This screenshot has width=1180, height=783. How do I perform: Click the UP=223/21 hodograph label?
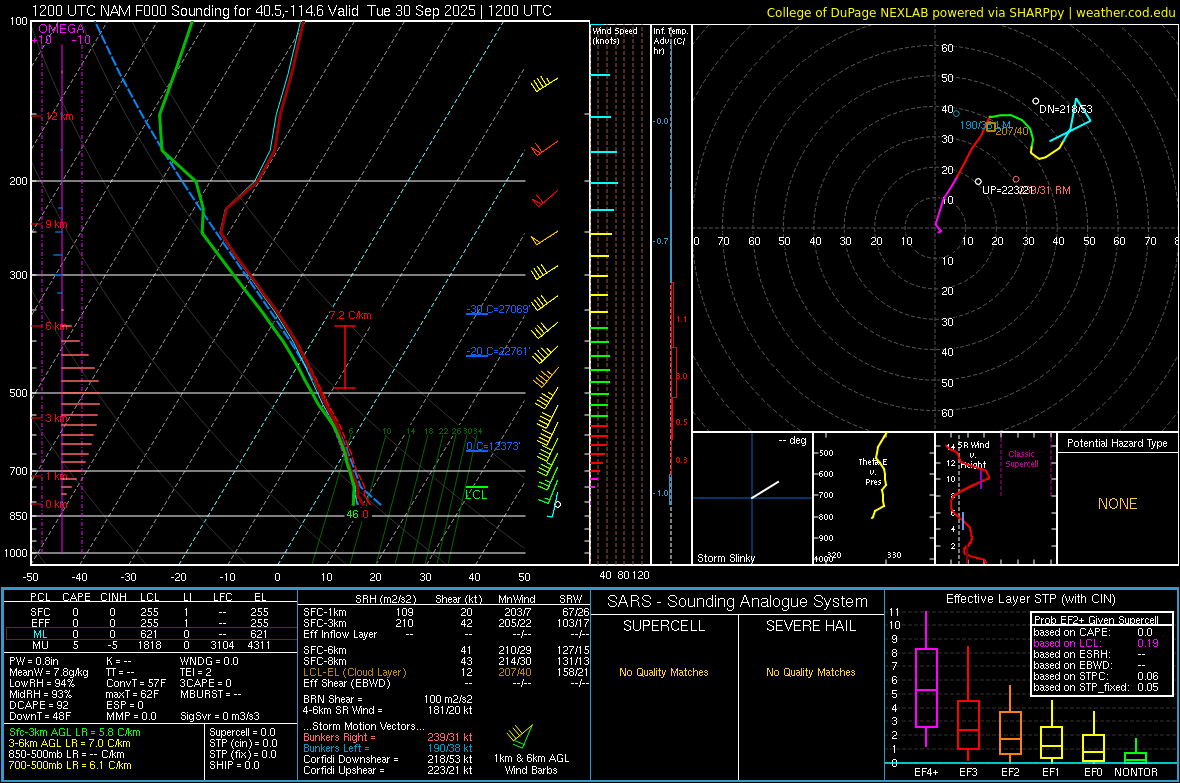(1007, 190)
